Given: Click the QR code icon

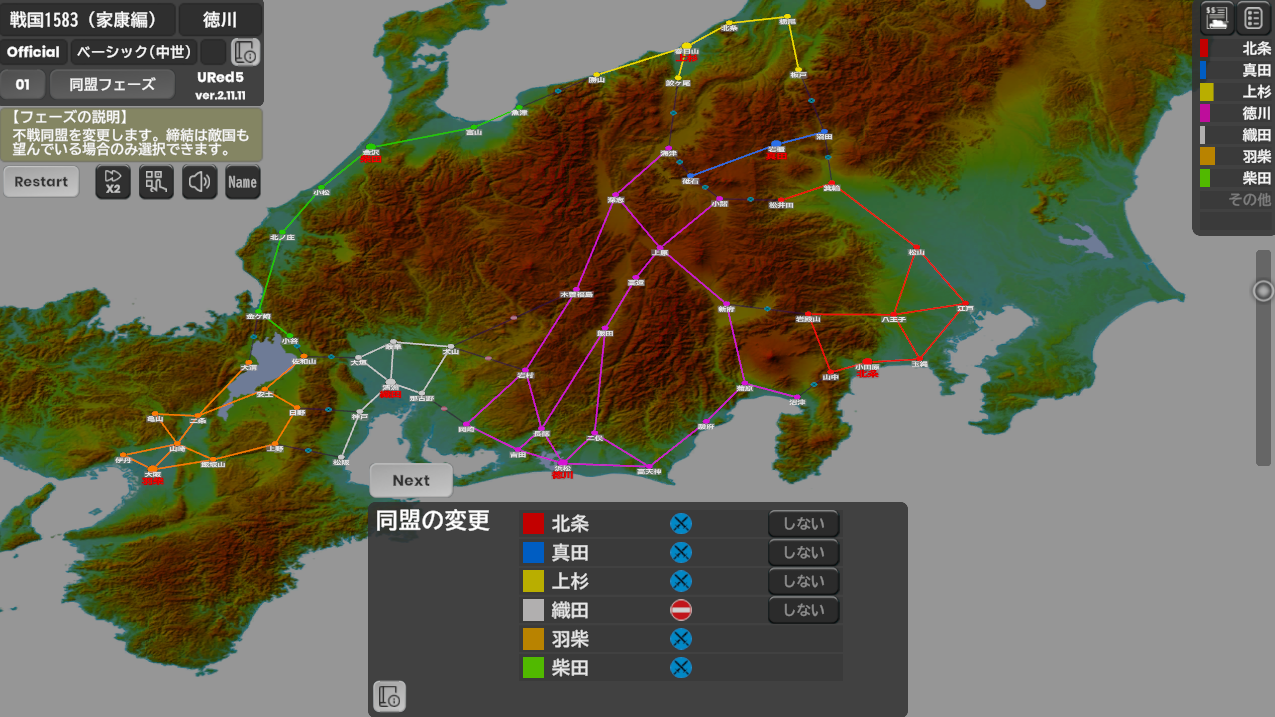Looking at the screenshot, I should [x=156, y=182].
